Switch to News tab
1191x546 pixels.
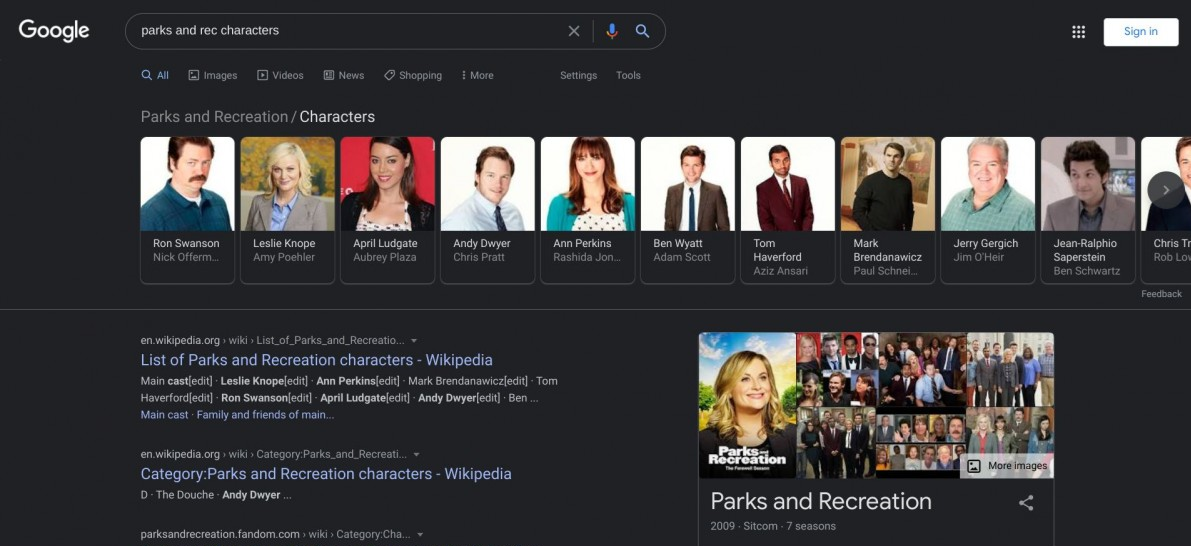coord(343,75)
